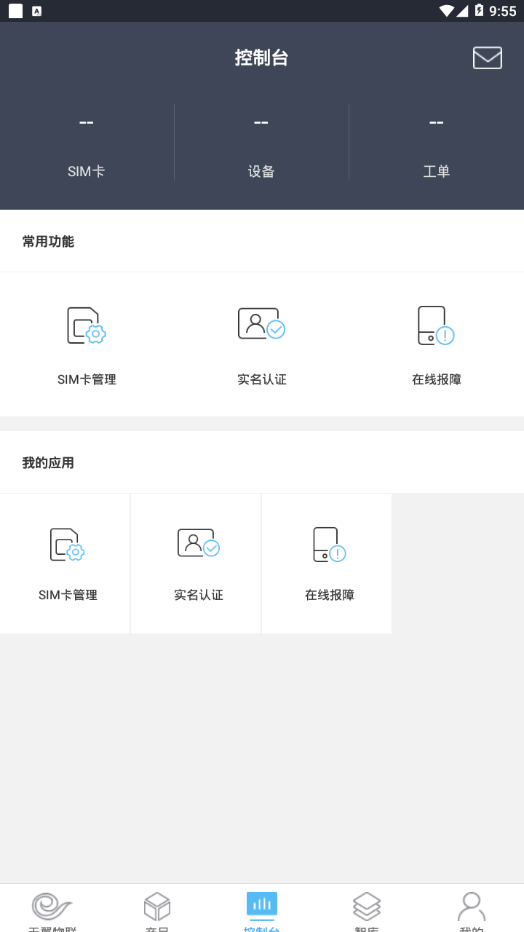Tap the white square notification icon
The height and width of the screenshot is (932, 524).
pyautogui.click(x=16, y=11)
